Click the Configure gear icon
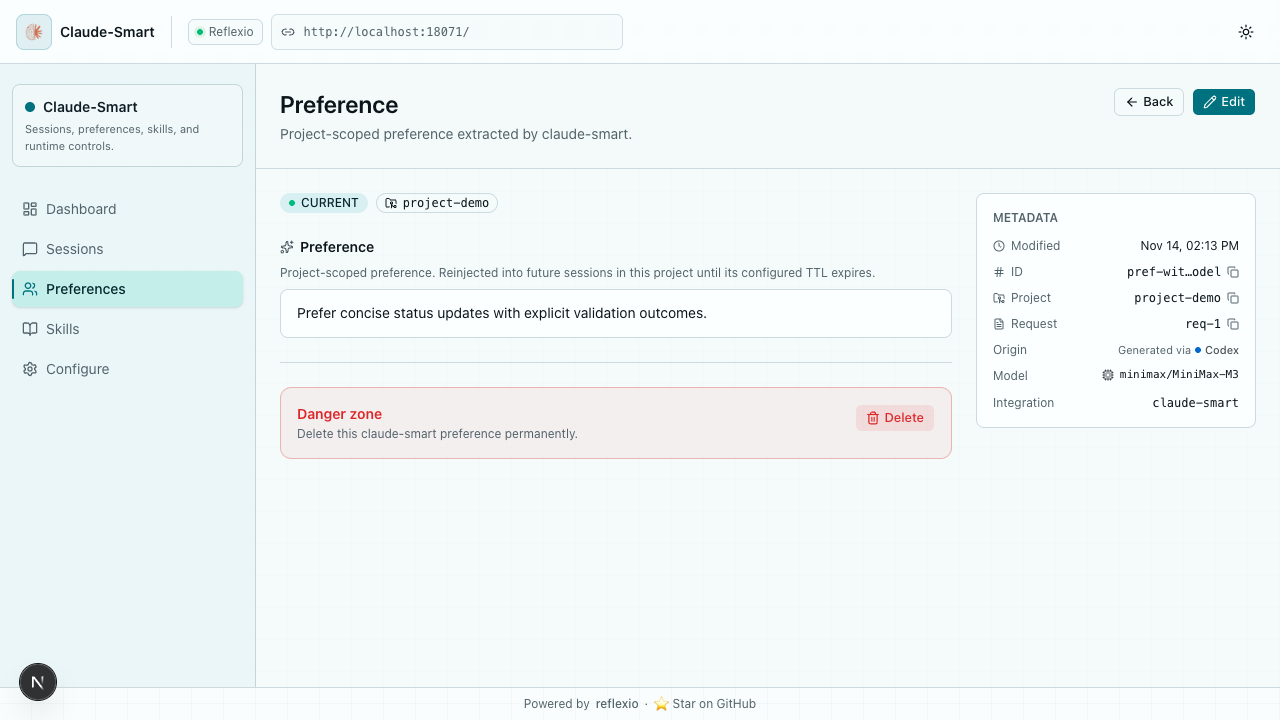 coord(30,369)
